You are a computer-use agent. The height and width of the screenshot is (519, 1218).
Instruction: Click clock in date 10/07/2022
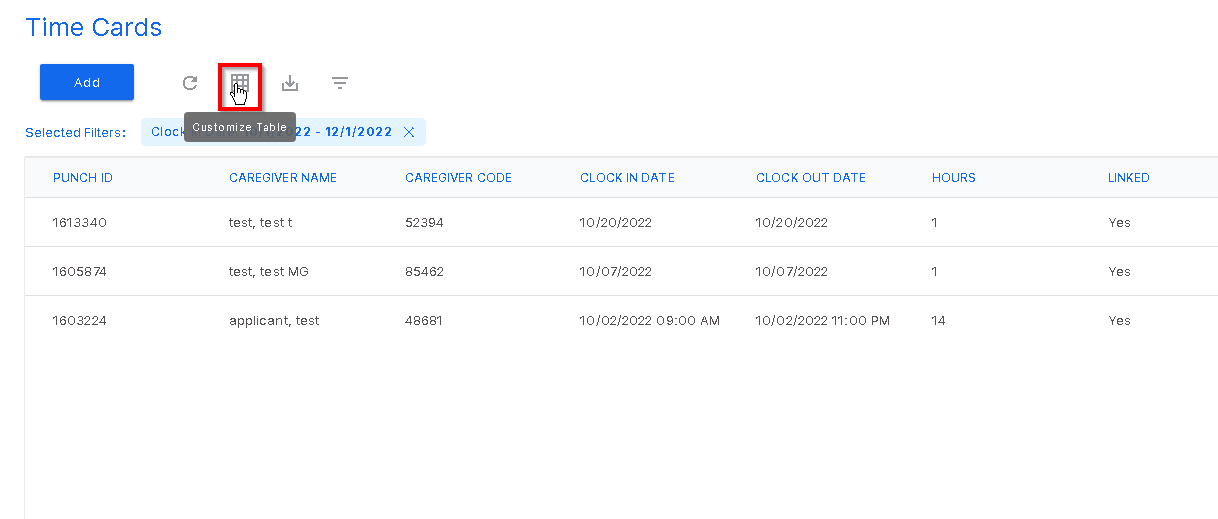click(616, 271)
